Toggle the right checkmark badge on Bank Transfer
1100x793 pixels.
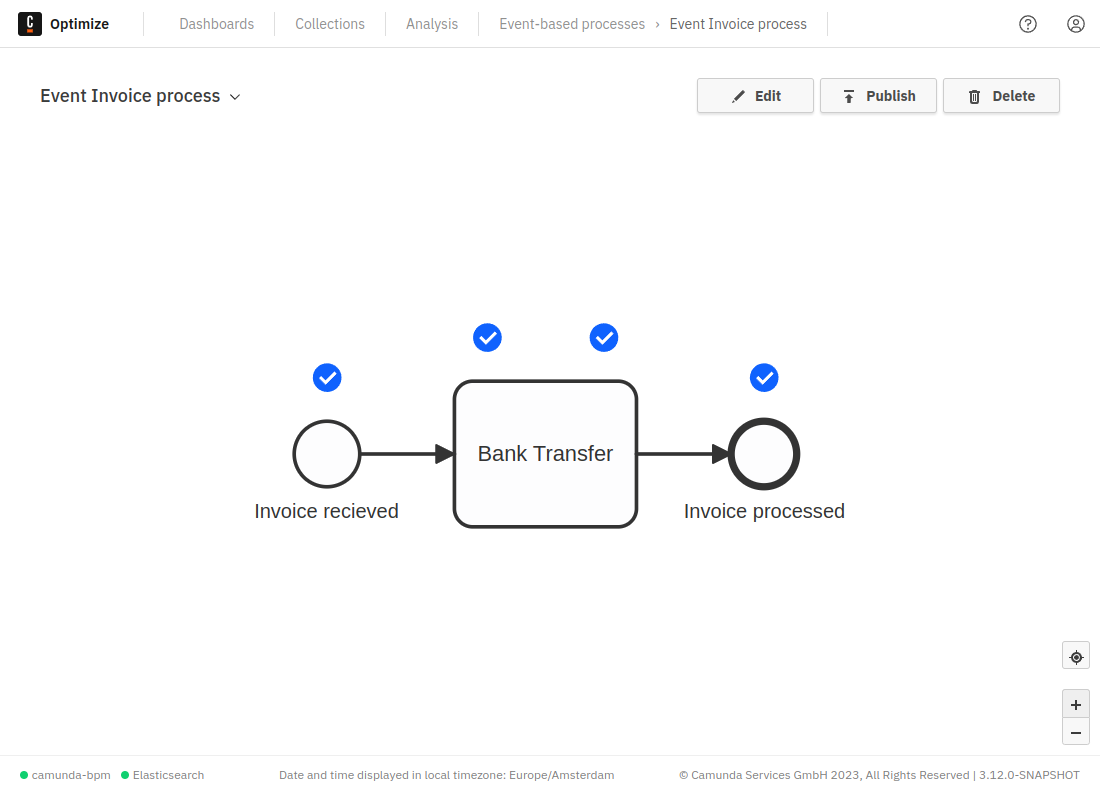coord(604,338)
